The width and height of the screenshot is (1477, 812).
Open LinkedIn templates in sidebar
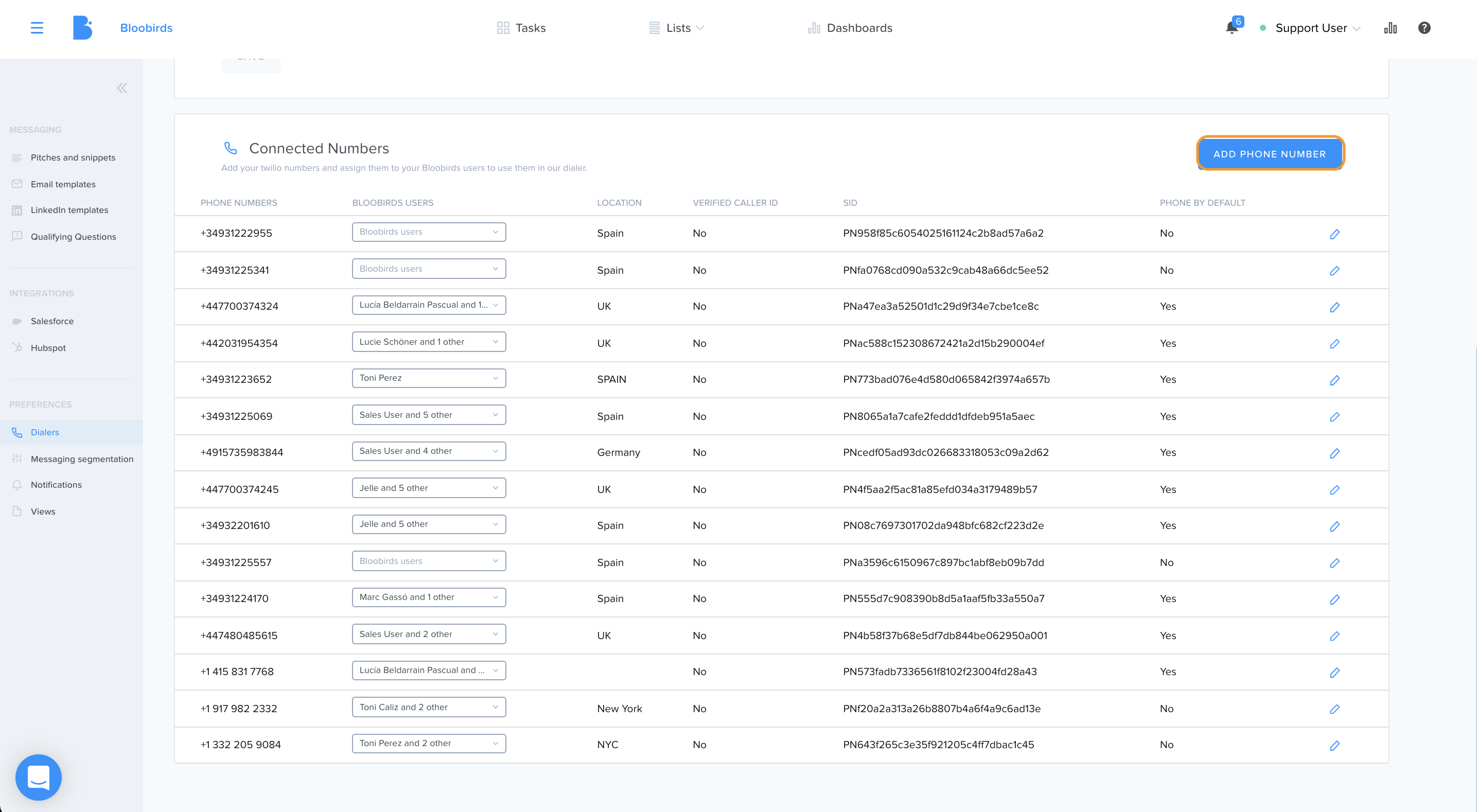(x=69, y=210)
